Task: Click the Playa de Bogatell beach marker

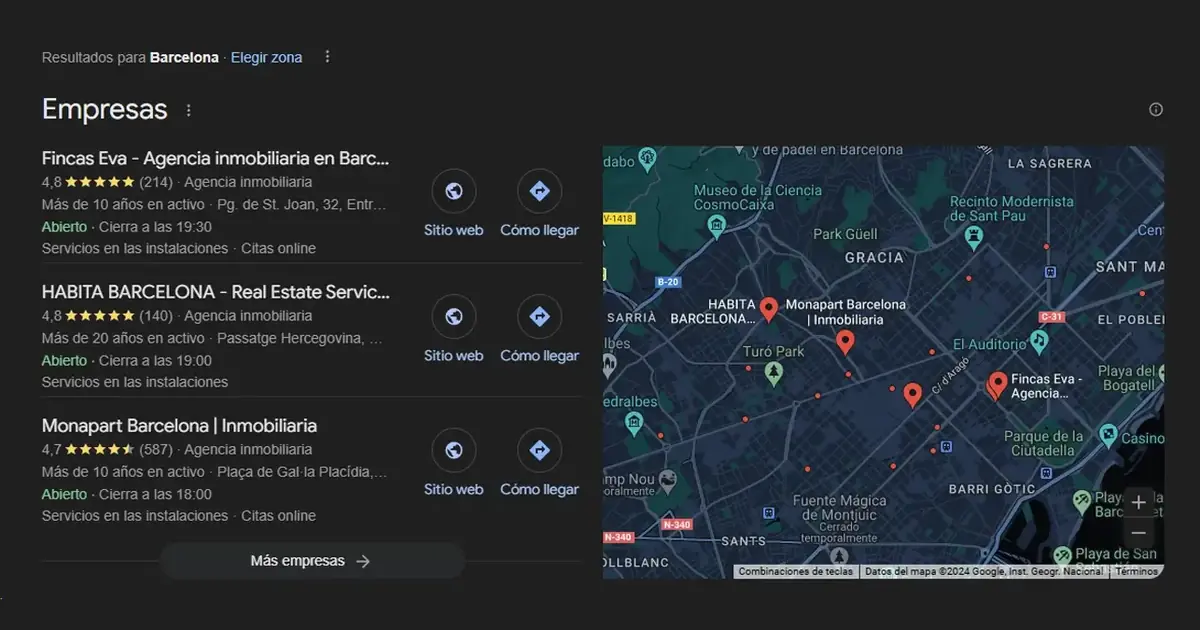Action: point(1163,373)
